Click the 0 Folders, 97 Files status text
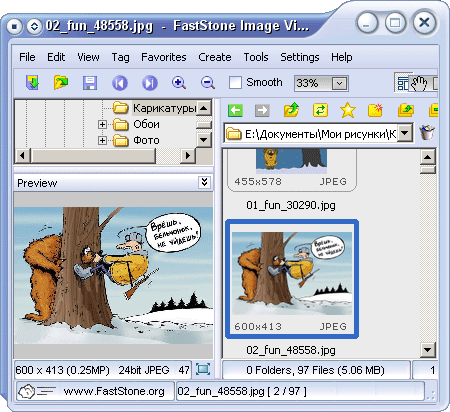The height and width of the screenshot is (412, 450). click(x=315, y=370)
